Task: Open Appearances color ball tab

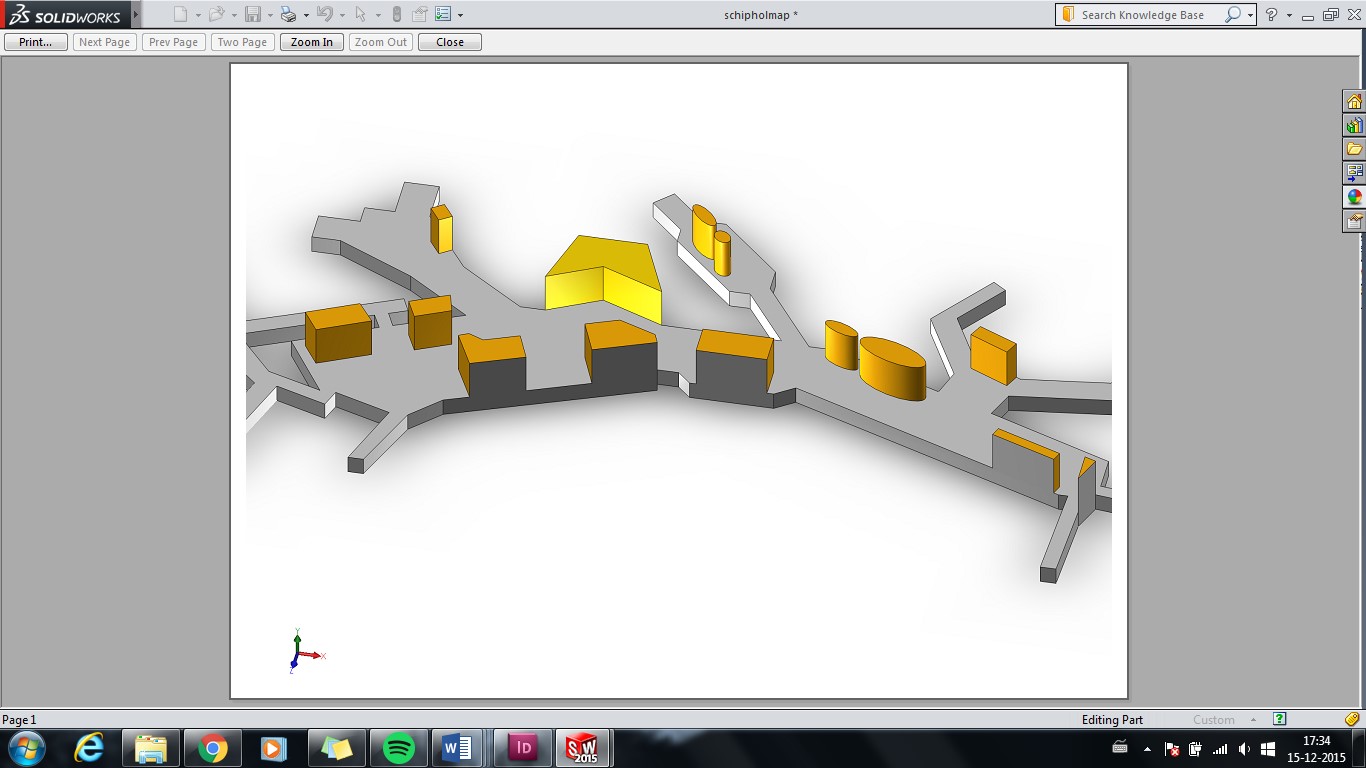Action: [x=1354, y=198]
